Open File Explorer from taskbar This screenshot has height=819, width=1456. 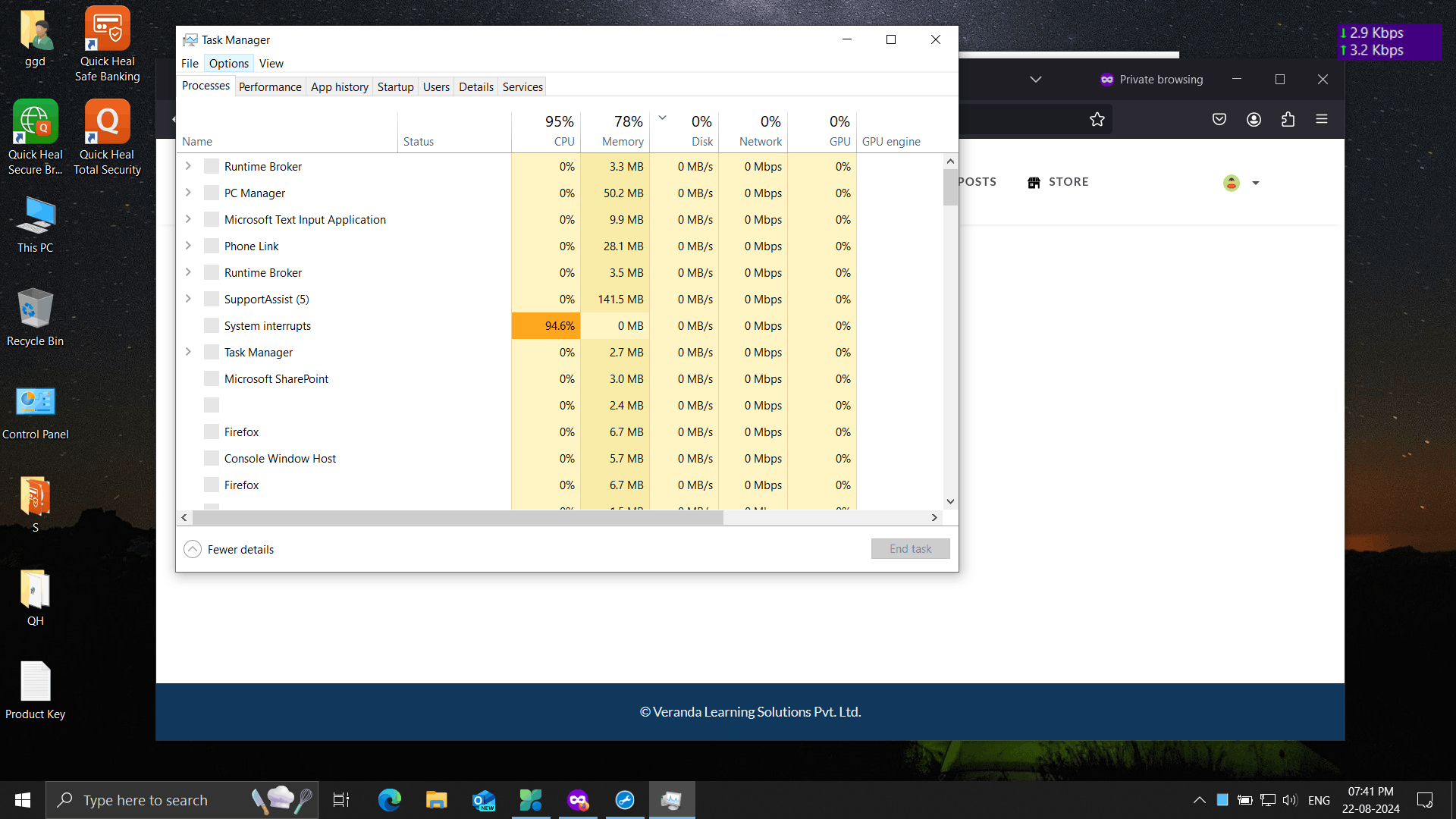[436, 800]
